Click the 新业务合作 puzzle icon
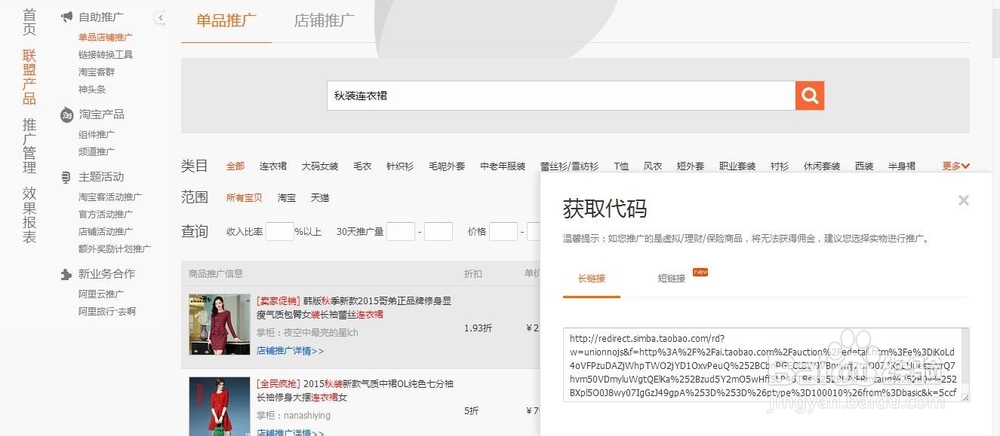Image resolution: width=1000 pixels, height=436 pixels. click(x=66, y=274)
